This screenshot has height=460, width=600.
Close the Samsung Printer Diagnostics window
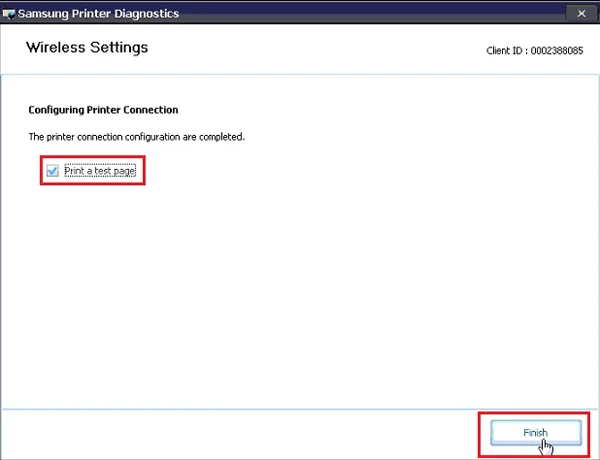pos(580,13)
